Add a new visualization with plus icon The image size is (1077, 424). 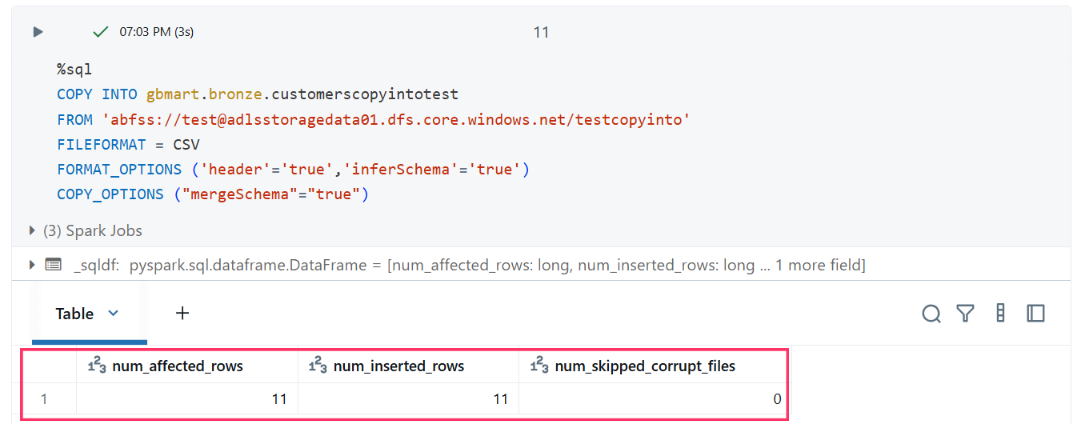pos(182,313)
